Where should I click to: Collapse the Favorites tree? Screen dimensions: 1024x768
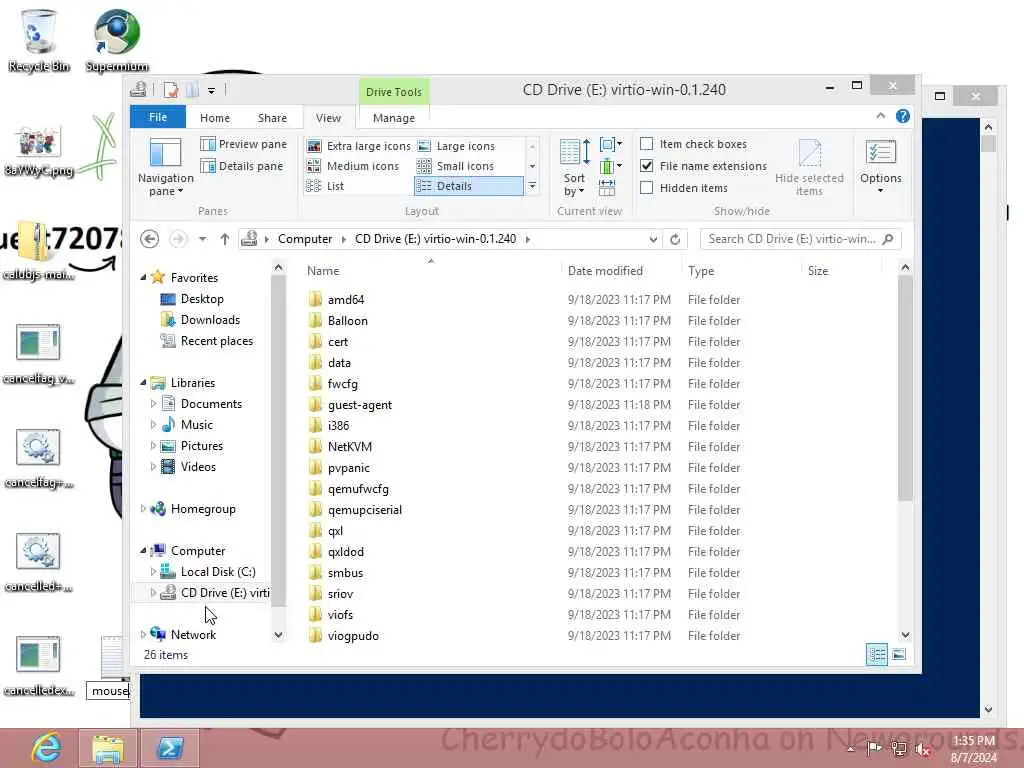click(x=143, y=278)
